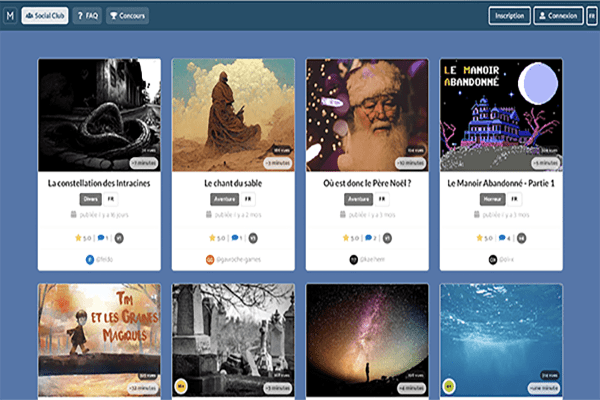The width and height of the screenshot is (600, 400).
Task: Click title La constellation des Intracines
Action: click(x=99, y=183)
